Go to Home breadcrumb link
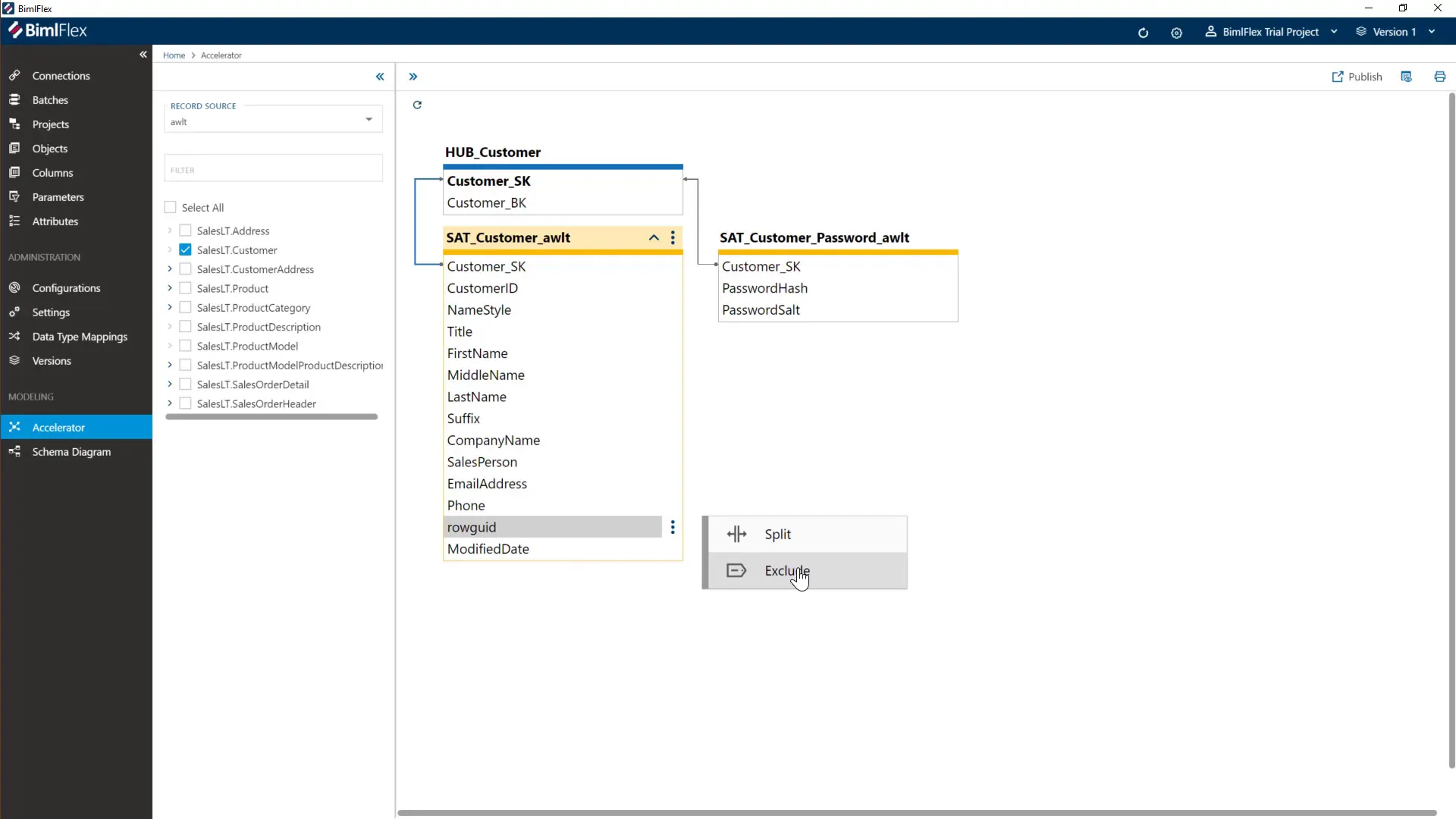The image size is (1456, 819). coord(174,55)
